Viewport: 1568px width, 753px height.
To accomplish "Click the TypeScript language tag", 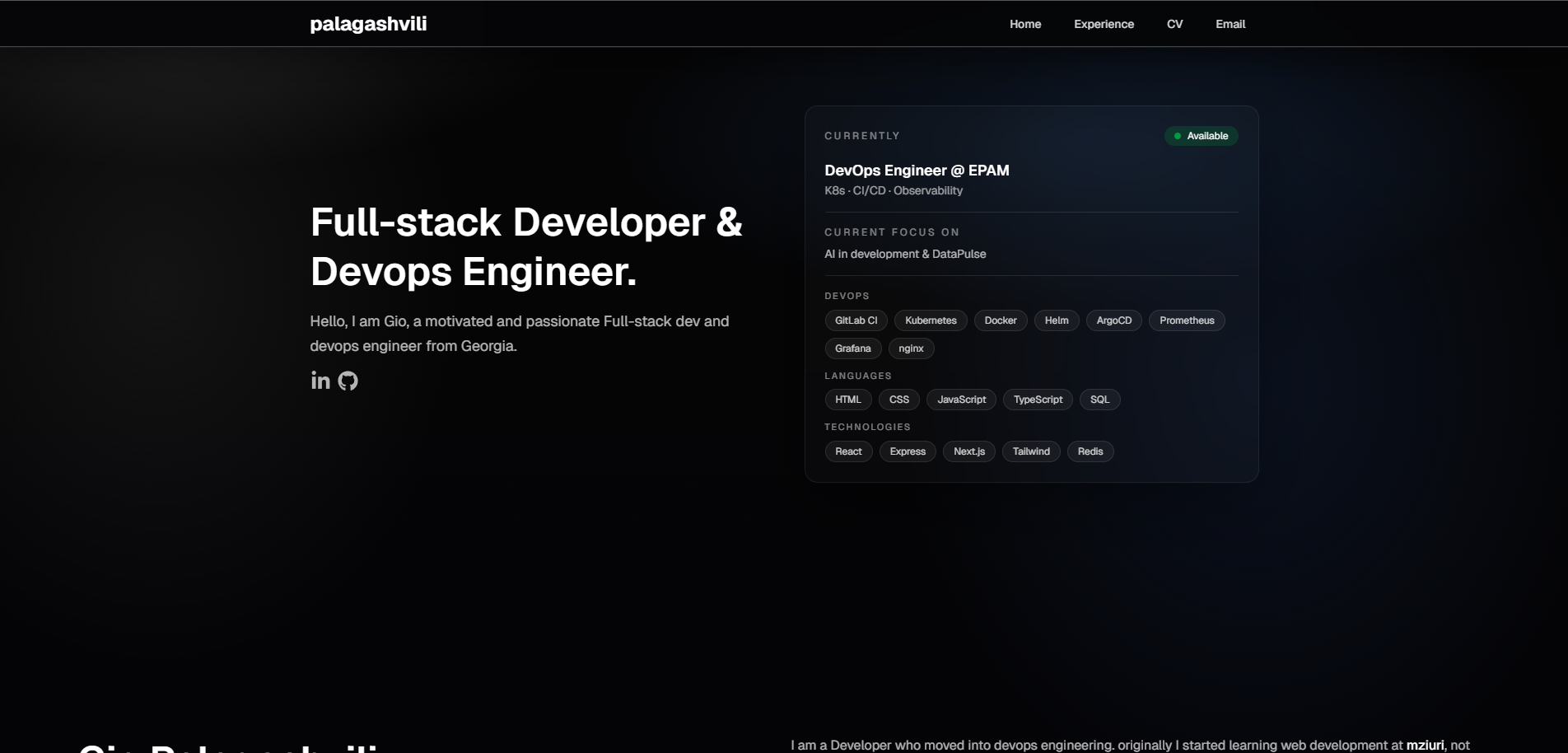I will pyautogui.click(x=1038, y=400).
